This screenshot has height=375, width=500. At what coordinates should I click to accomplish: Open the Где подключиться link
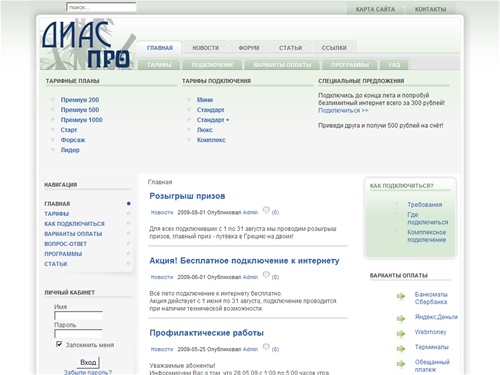point(428,218)
